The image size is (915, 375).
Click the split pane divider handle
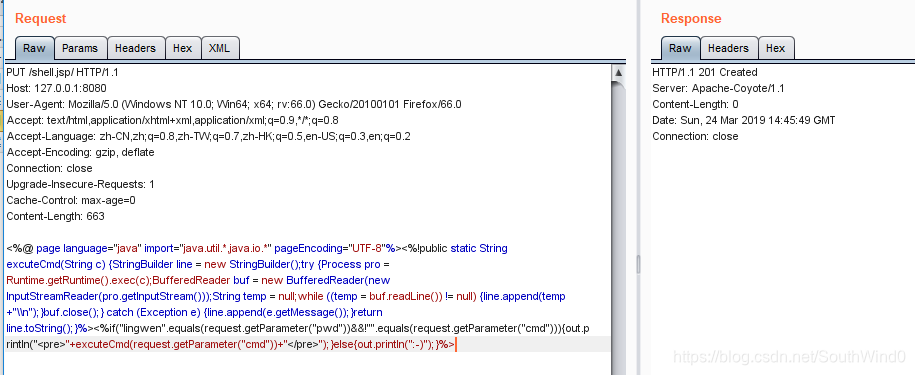[637, 264]
